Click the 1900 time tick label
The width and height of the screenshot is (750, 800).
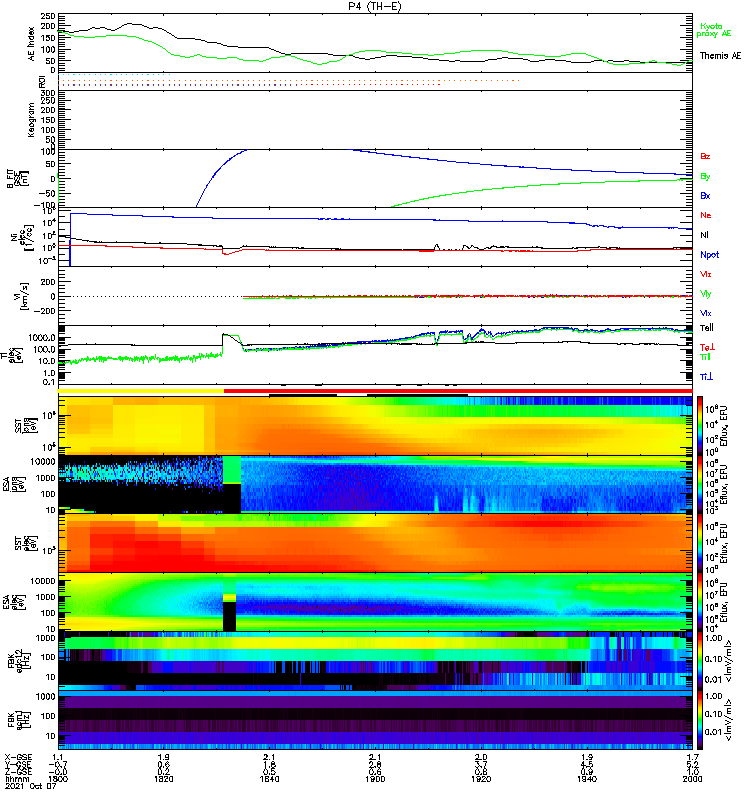click(x=375, y=779)
